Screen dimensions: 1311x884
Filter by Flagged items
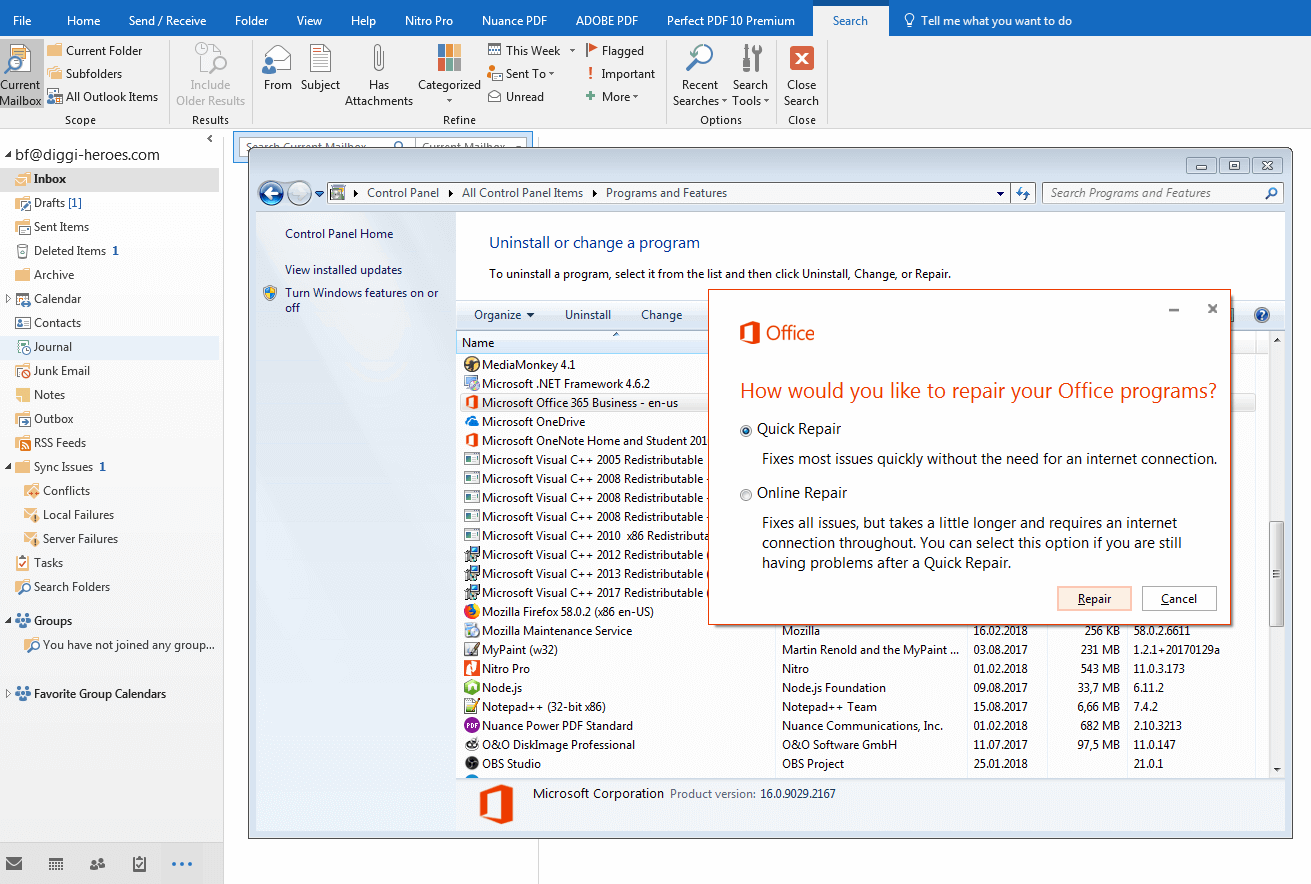[x=615, y=51]
